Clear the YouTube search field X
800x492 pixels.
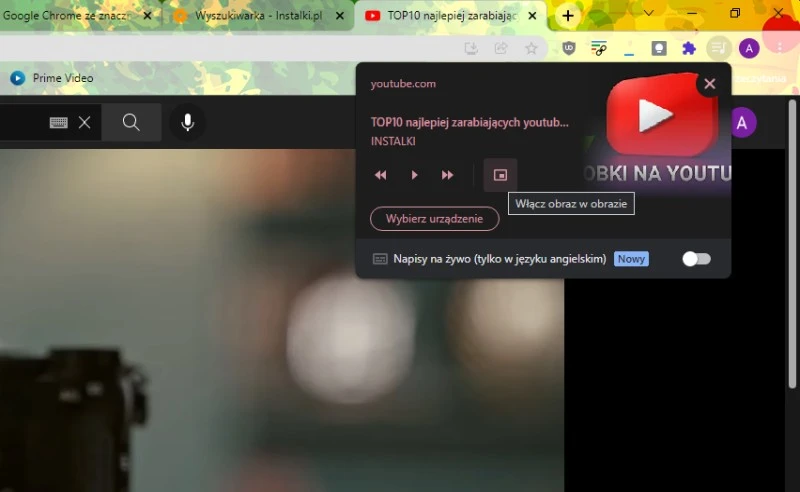(x=85, y=122)
